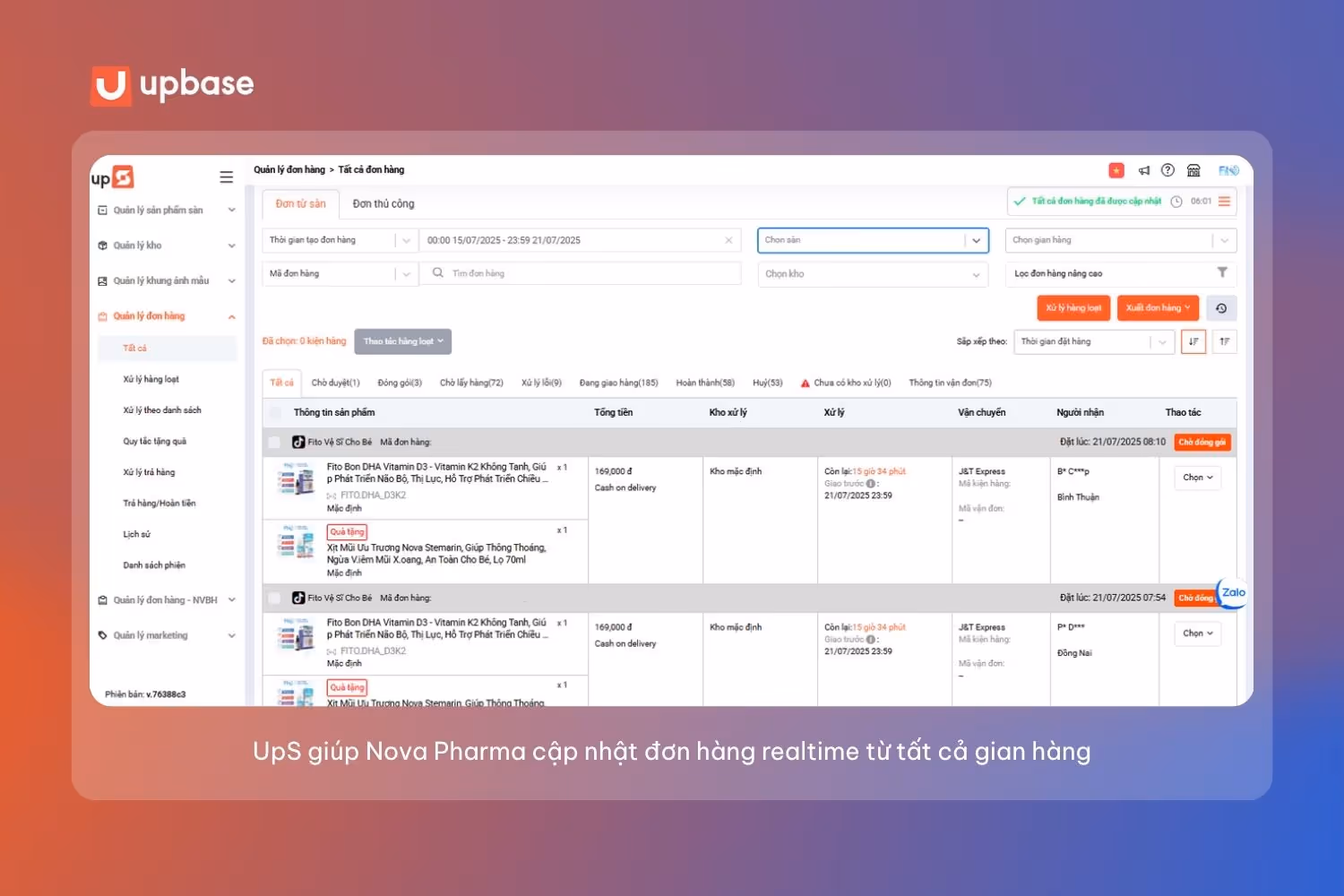Viewport: 1344px width, 896px height.
Task: Open Trả hàng/Hoàn tiền in sidebar
Action: pos(159,504)
